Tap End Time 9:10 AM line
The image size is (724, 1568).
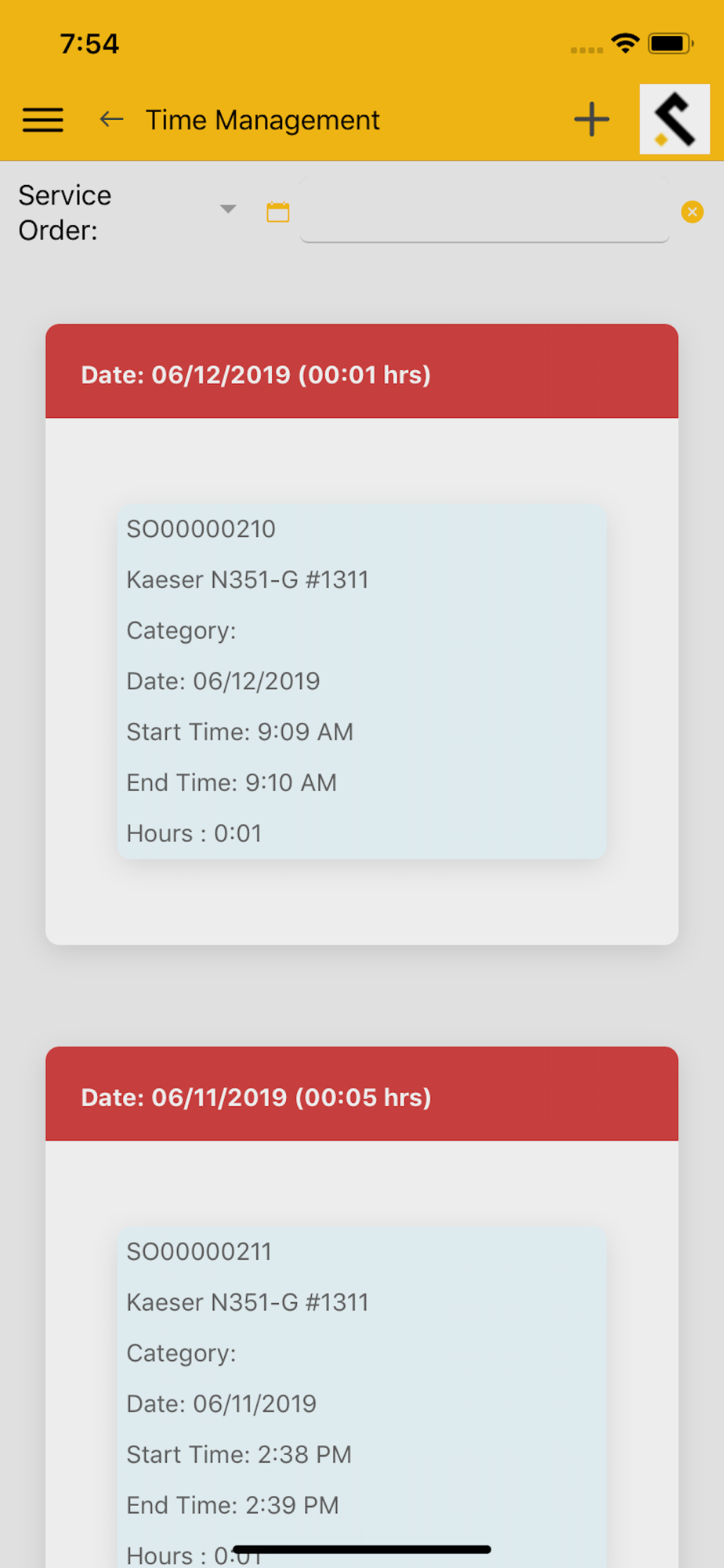(x=232, y=782)
